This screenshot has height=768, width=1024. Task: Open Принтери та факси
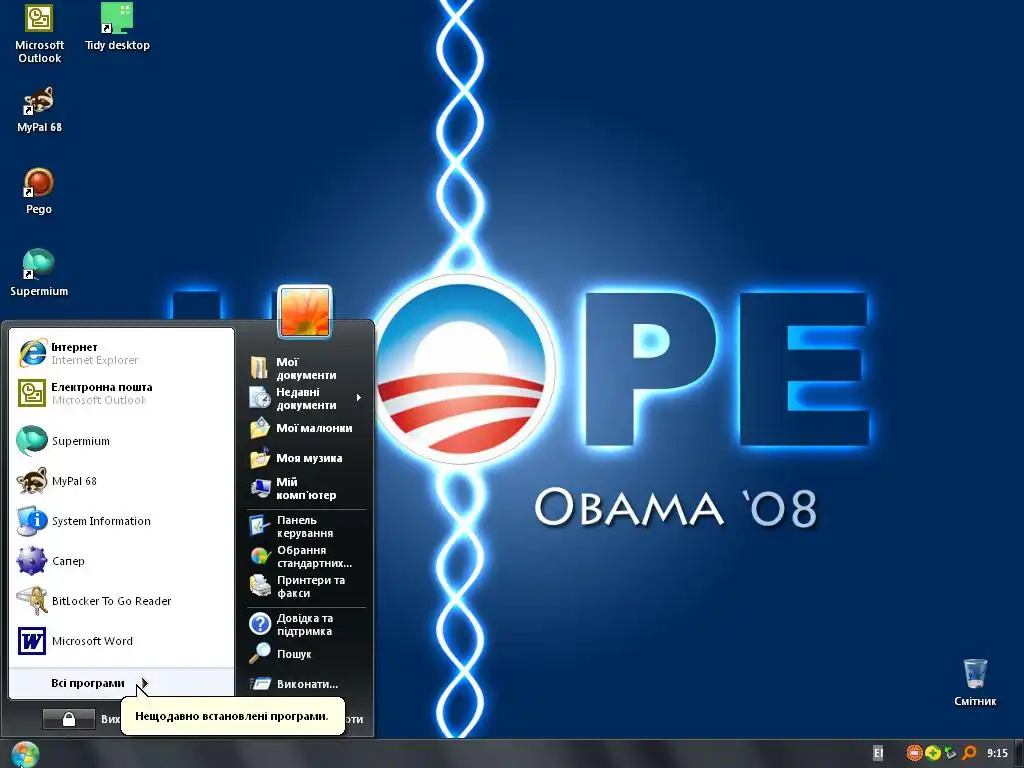tap(306, 586)
